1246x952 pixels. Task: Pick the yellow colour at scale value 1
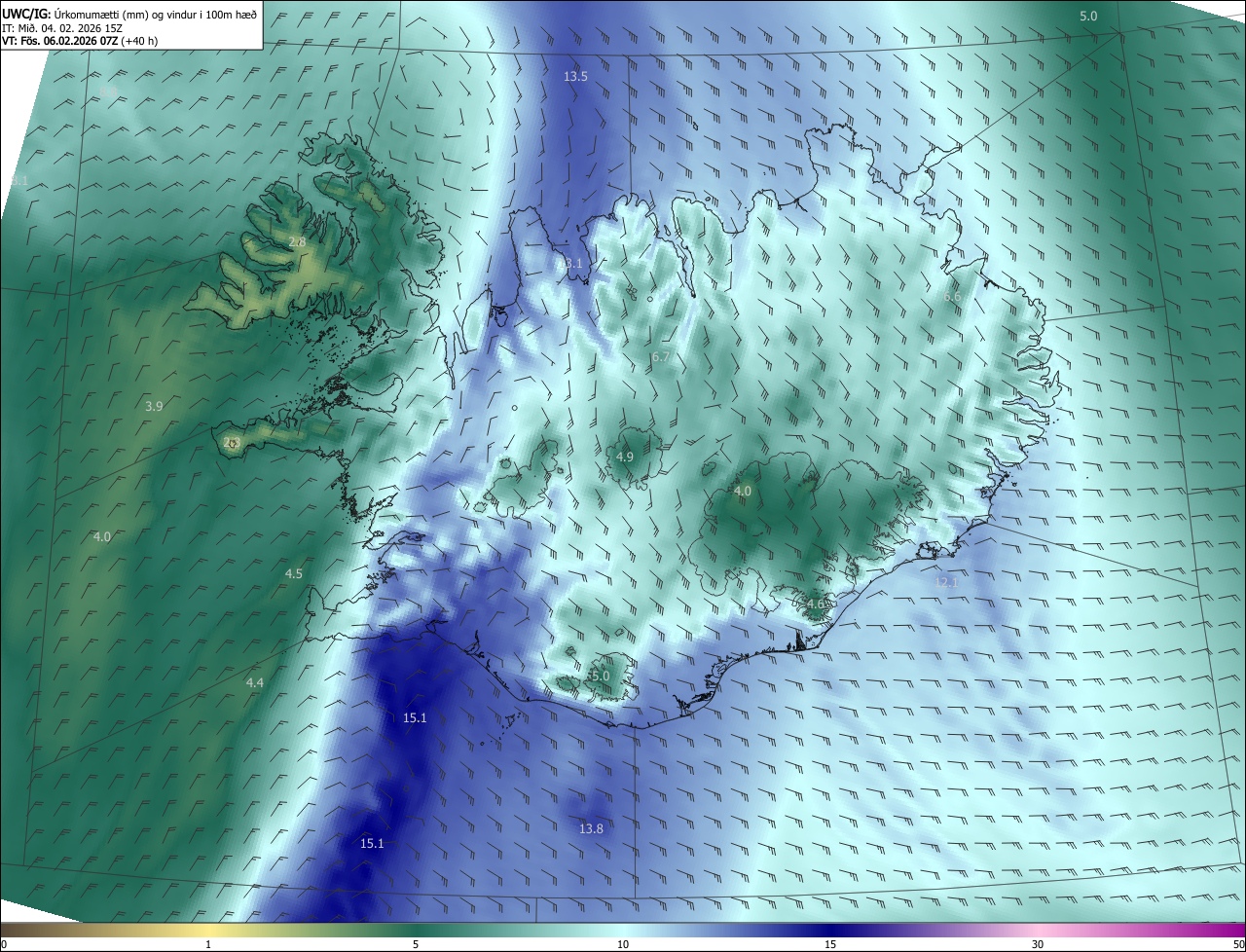[x=208, y=930]
